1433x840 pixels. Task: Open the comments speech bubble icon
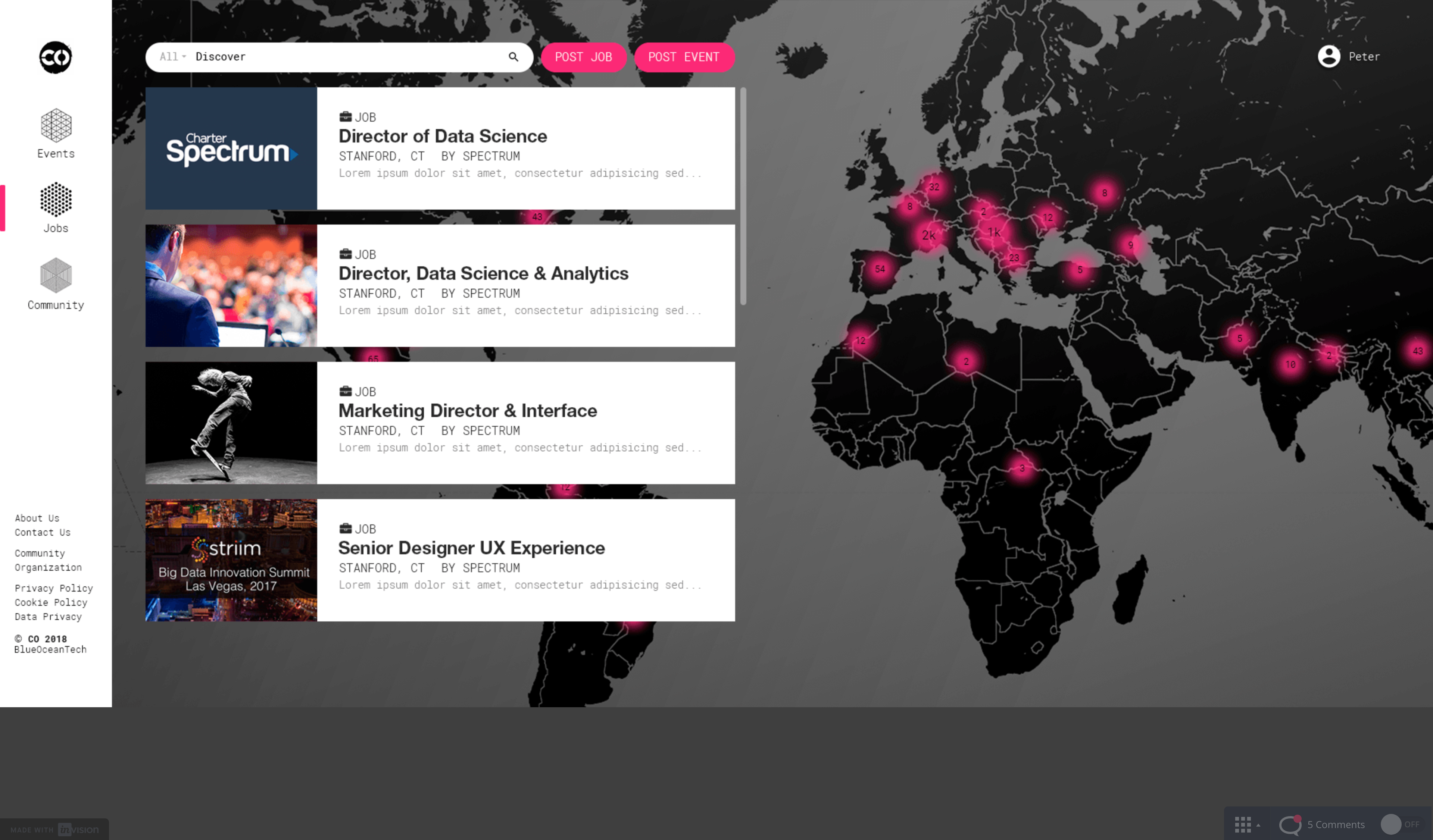tap(1290, 824)
